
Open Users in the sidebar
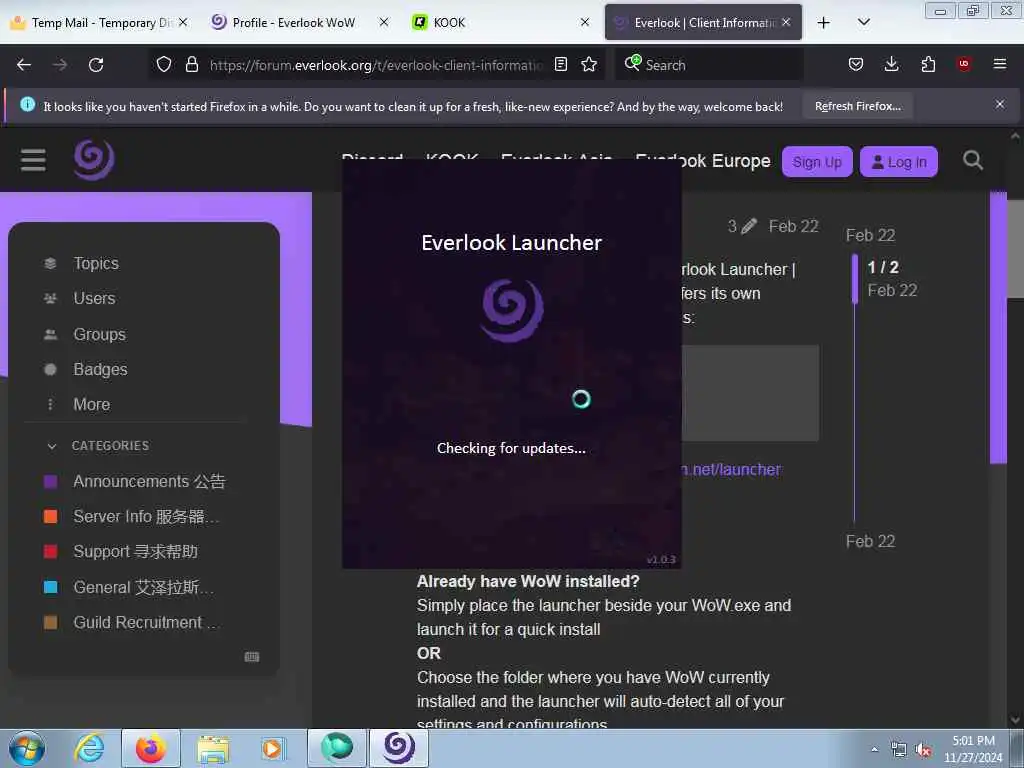[x=94, y=298]
